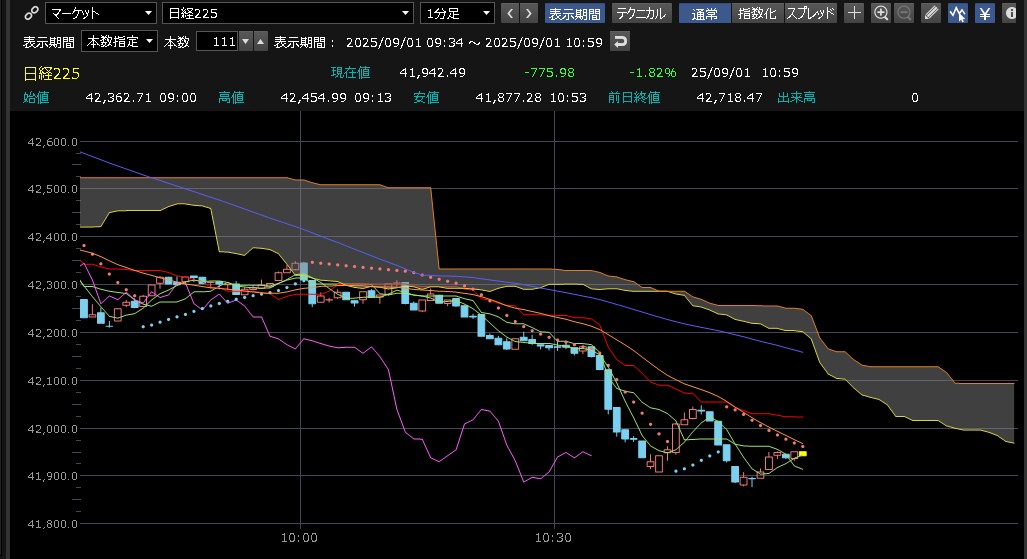Click the crosshair plus icon
The width and height of the screenshot is (1027, 559).
854,13
